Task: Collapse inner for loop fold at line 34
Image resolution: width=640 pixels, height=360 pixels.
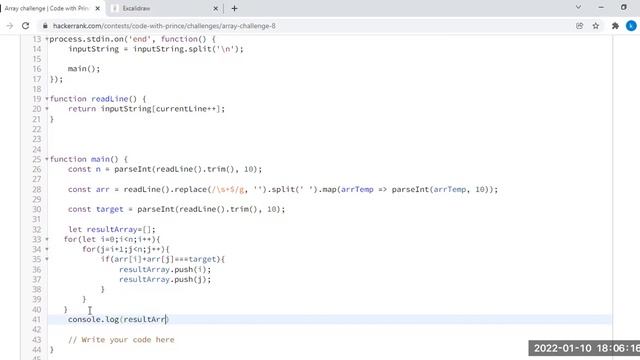Action: click(x=47, y=249)
